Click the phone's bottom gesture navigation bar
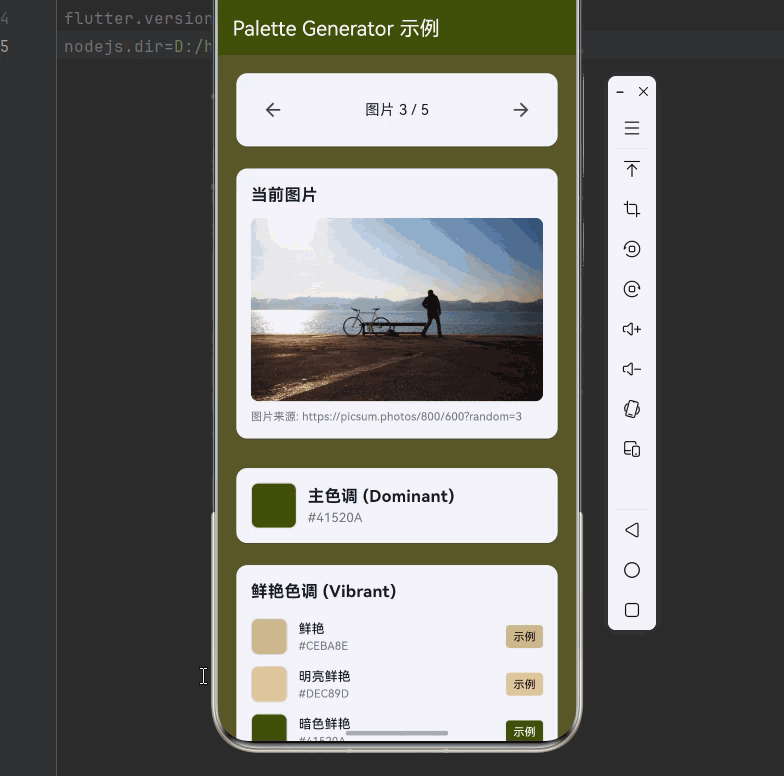 (397, 734)
